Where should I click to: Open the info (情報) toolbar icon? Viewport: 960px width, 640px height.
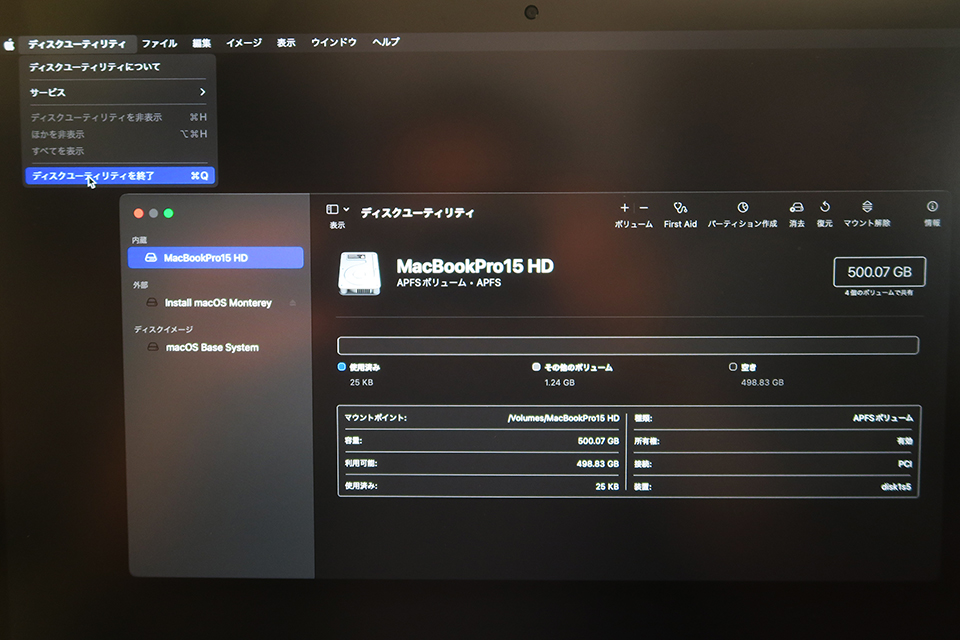coord(932,206)
